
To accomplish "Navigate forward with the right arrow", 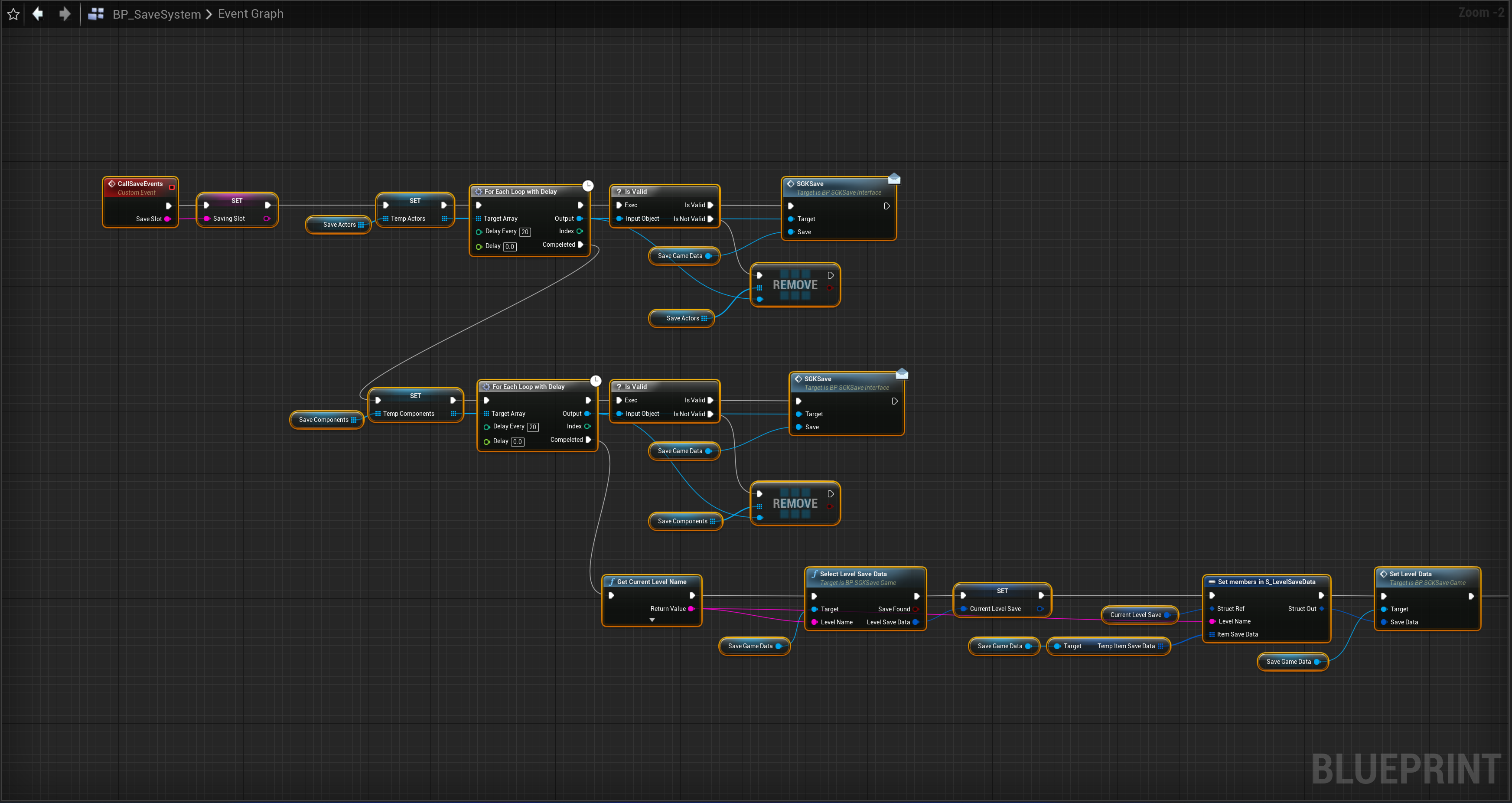I will (x=65, y=13).
